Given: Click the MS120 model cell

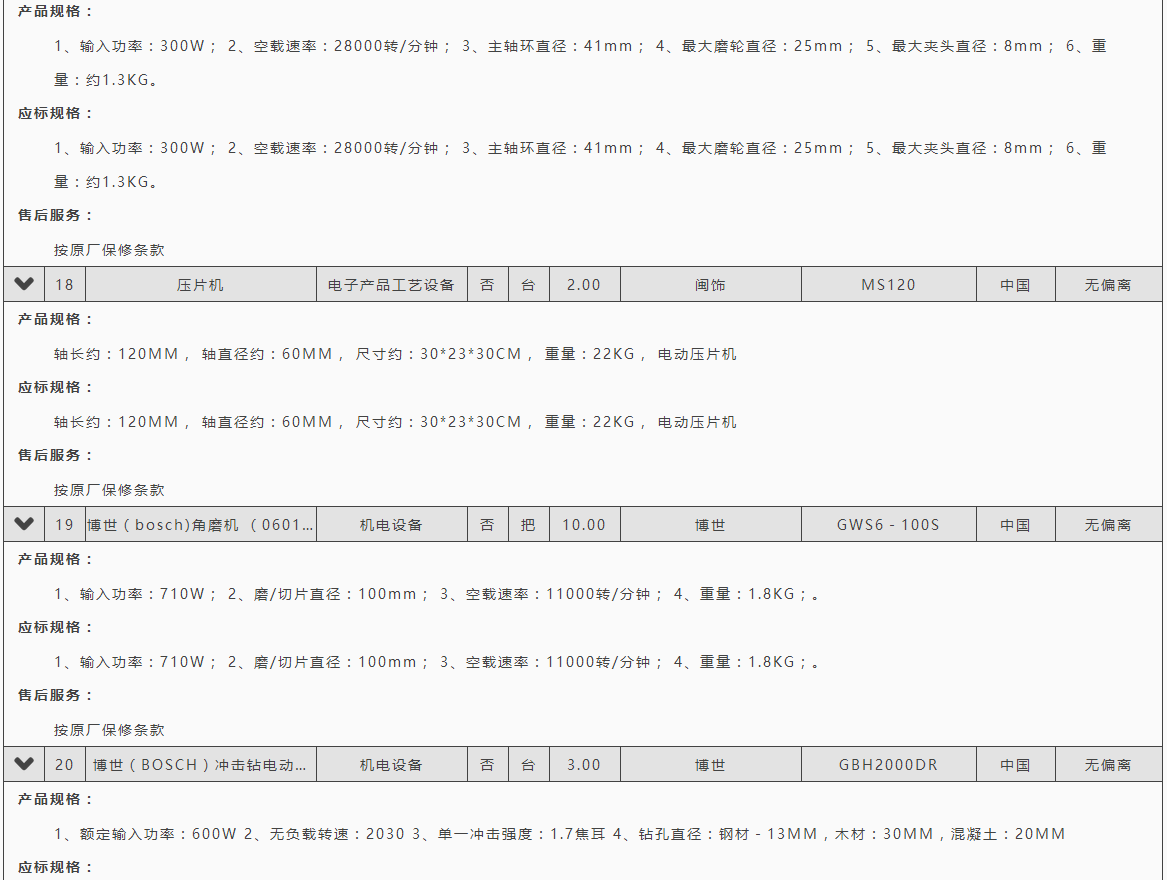Looking at the screenshot, I should [x=888, y=285].
